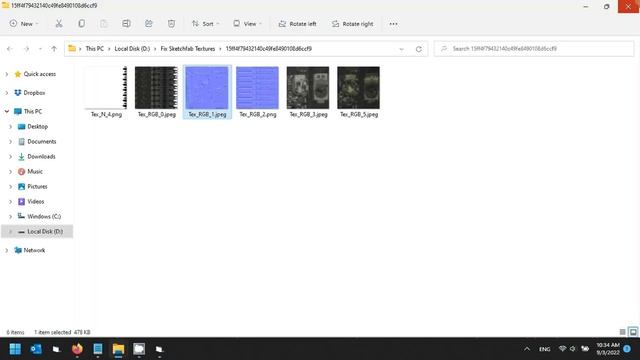Click Local Disk (D:) breadcrumb

[x=132, y=49]
